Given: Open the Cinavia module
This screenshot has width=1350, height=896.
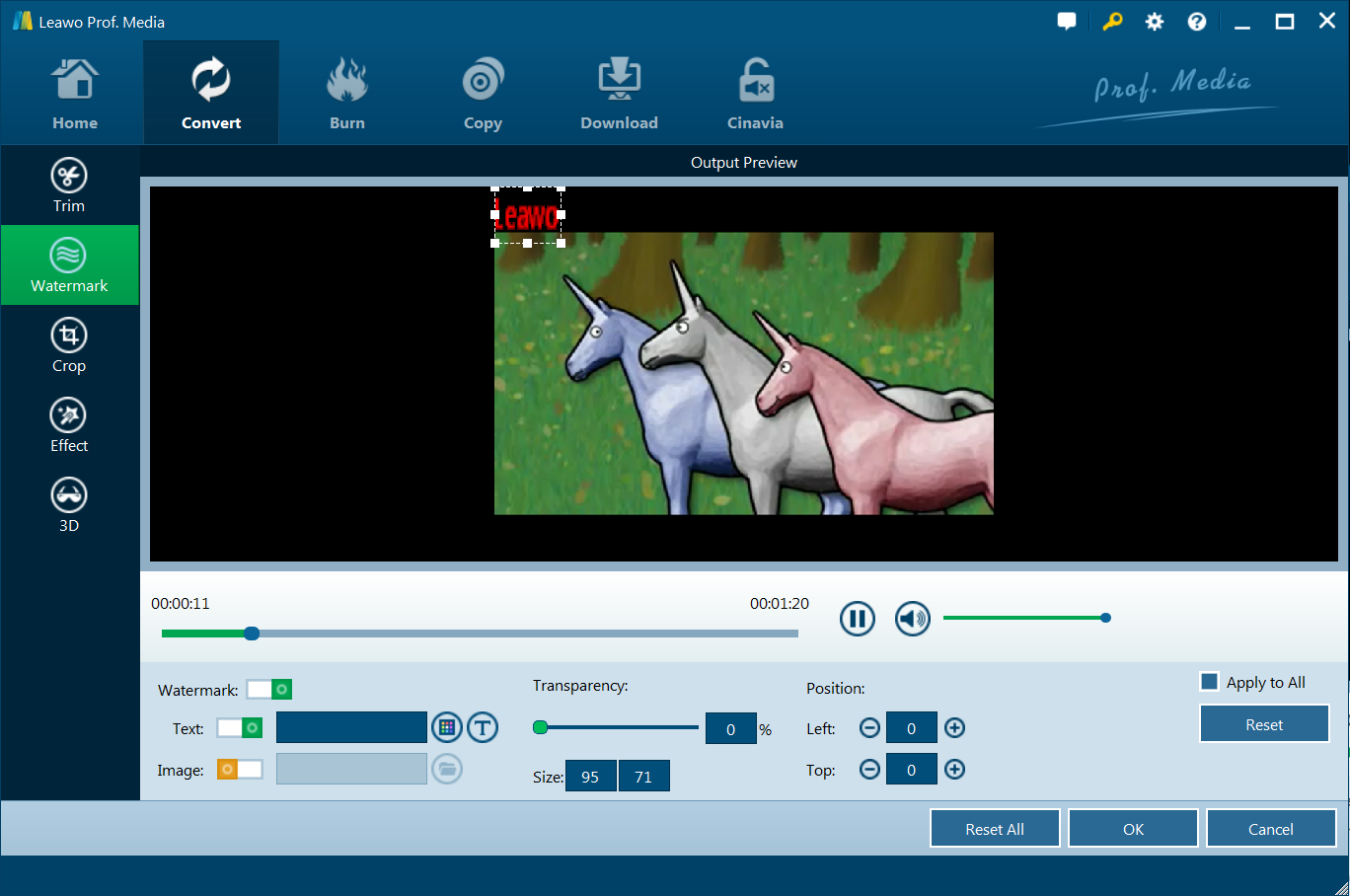Looking at the screenshot, I should point(755,94).
